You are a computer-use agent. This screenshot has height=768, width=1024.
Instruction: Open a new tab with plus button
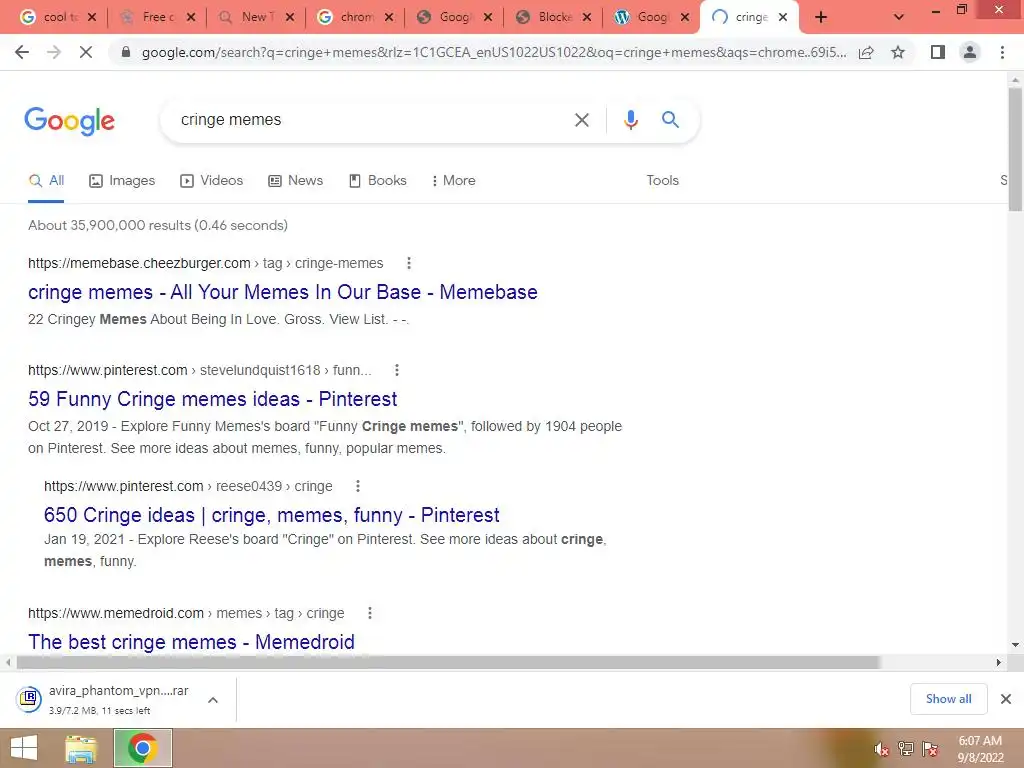tap(821, 18)
